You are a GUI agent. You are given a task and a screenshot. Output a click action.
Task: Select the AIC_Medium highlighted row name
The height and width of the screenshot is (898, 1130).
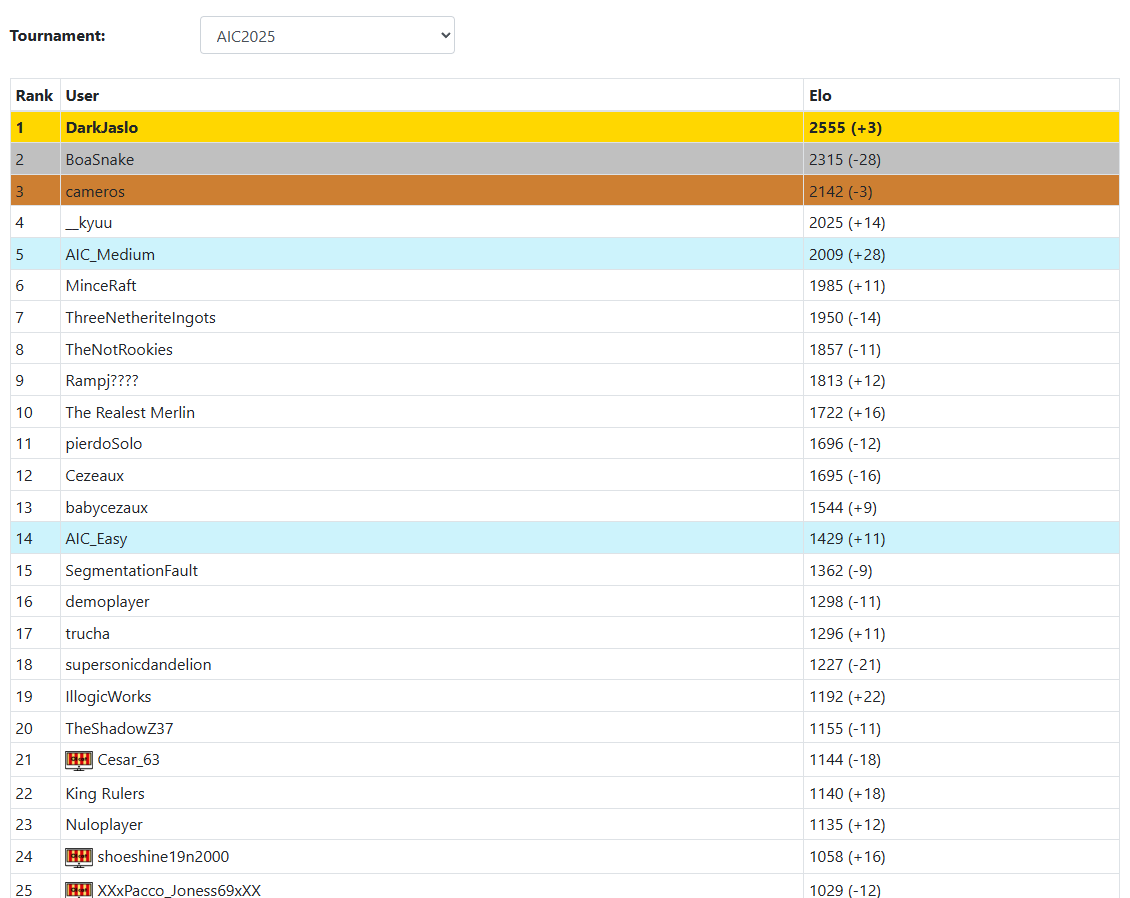pyautogui.click(x=110, y=255)
